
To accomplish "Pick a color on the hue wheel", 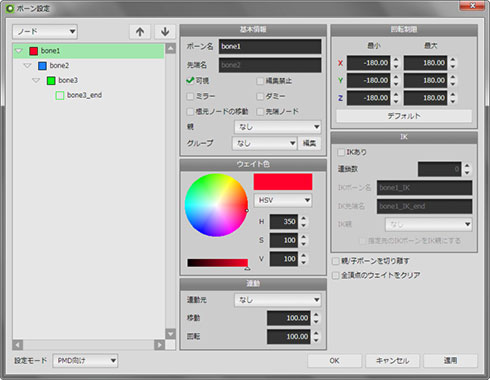I will (x=217, y=205).
